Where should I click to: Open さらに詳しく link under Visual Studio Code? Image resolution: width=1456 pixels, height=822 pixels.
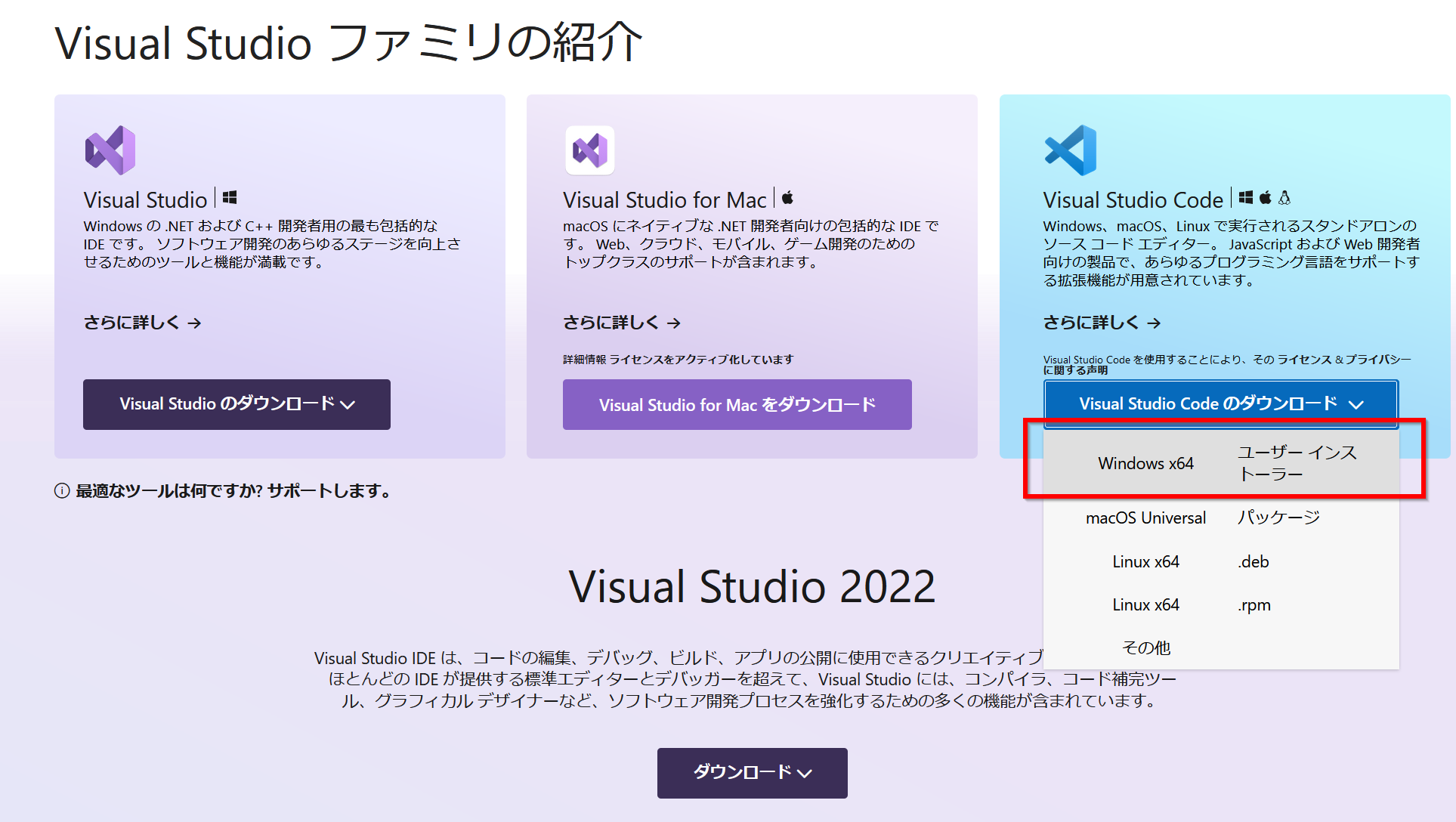[1102, 323]
